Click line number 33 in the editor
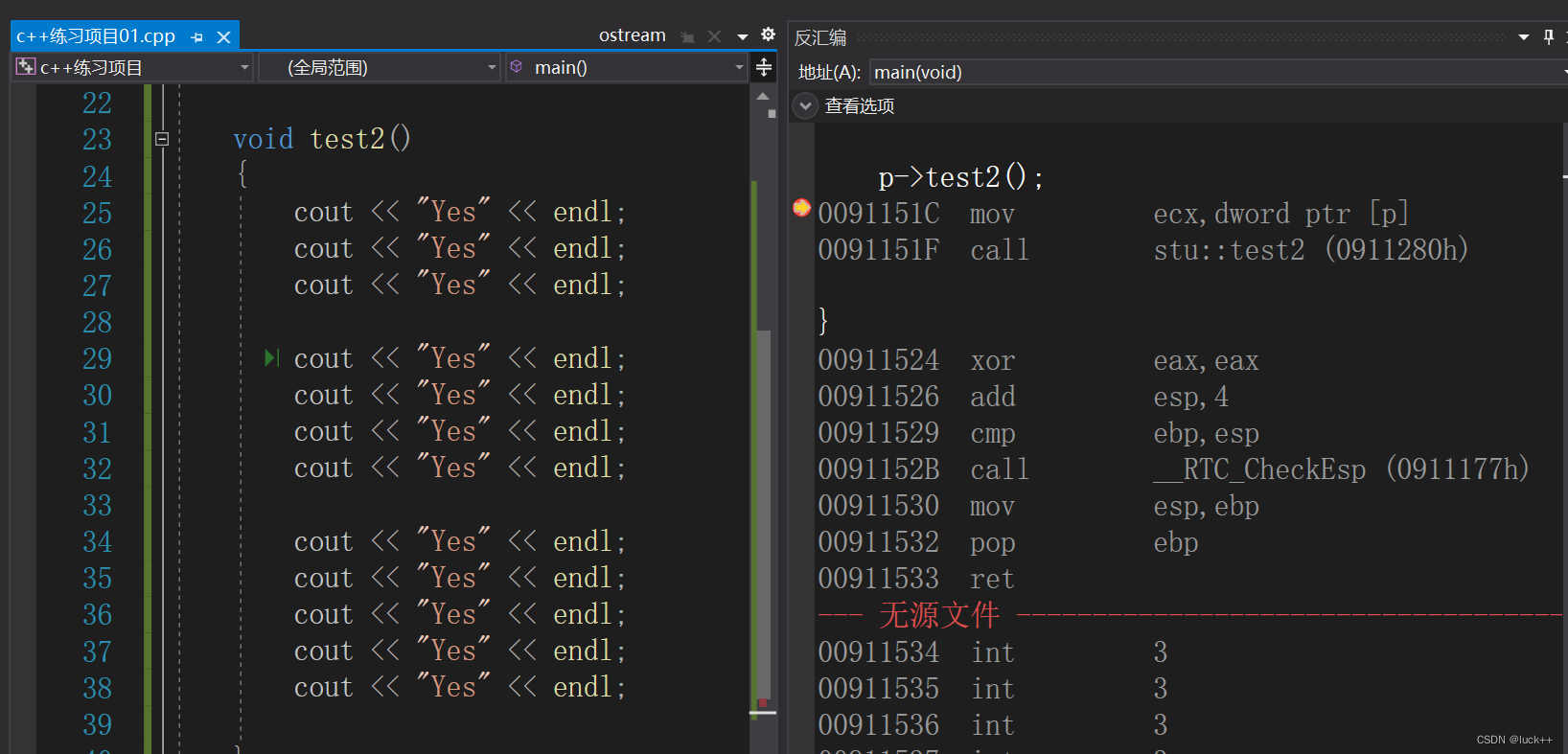The width and height of the screenshot is (1568, 754). pos(97,506)
